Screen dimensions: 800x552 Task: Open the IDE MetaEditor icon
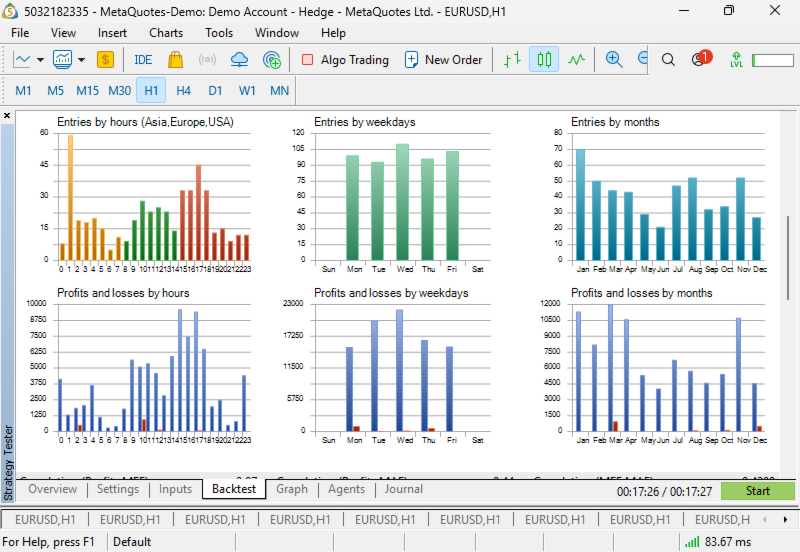(x=143, y=60)
